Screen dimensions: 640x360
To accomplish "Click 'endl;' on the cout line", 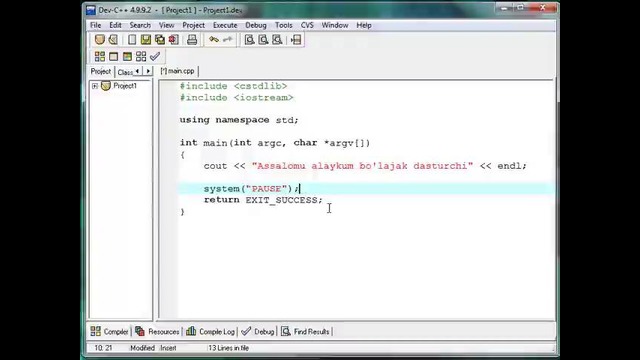I will click(x=512, y=166).
